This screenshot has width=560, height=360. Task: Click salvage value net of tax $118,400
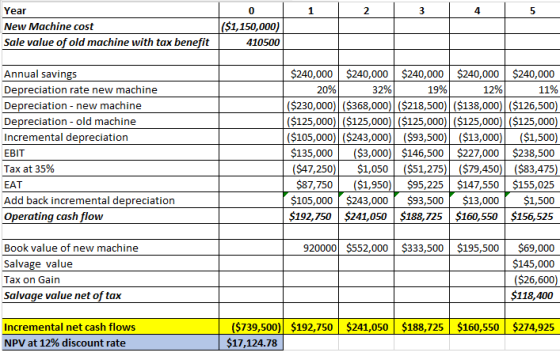(x=532, y=295)
